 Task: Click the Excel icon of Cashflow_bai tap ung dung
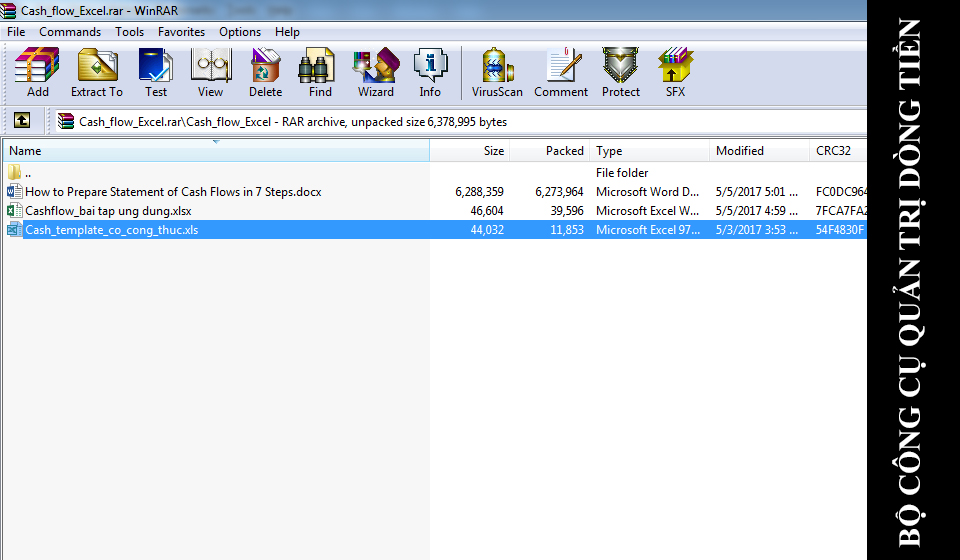(14, 210)
